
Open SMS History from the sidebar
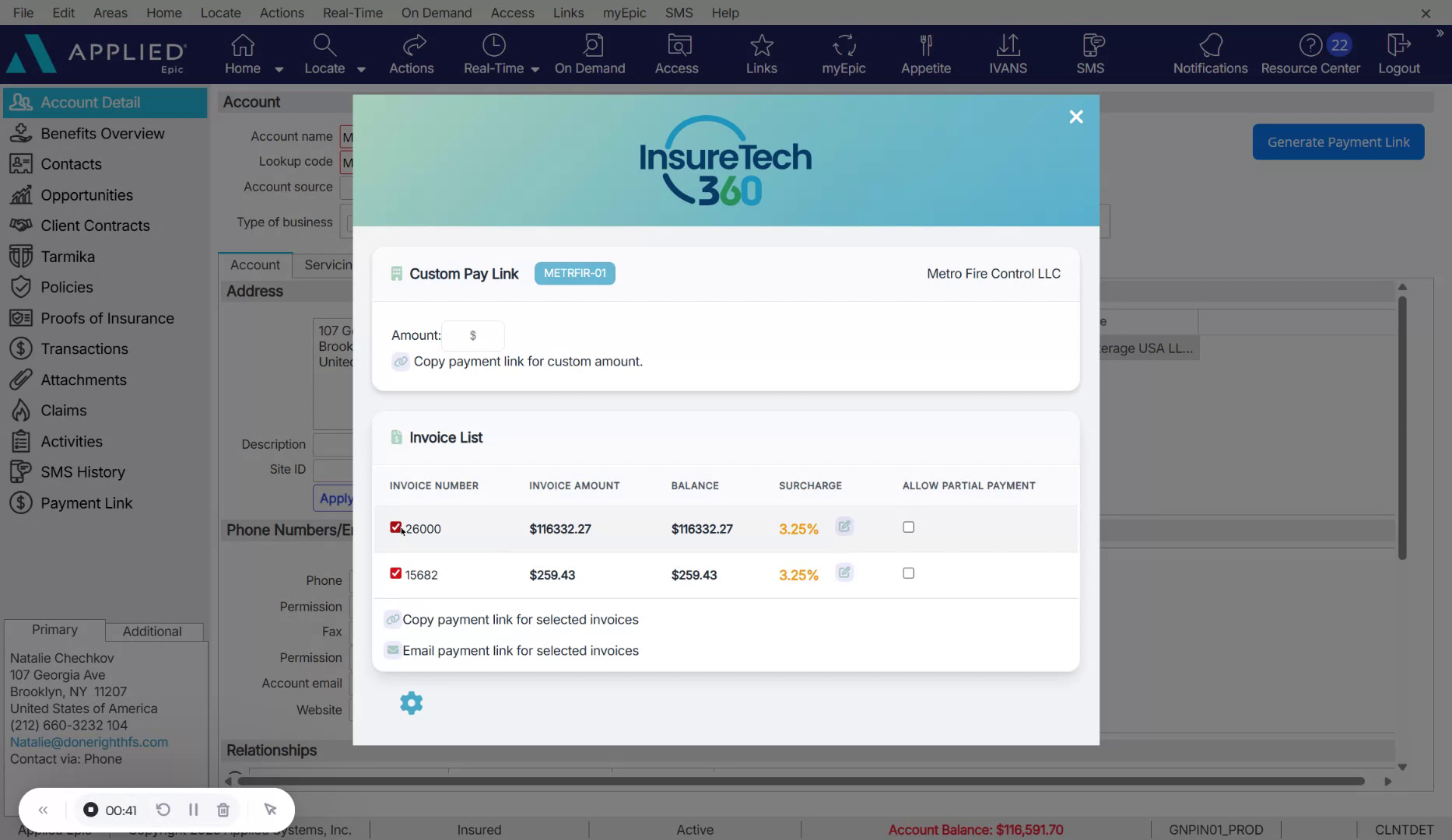tap(82, 471)
